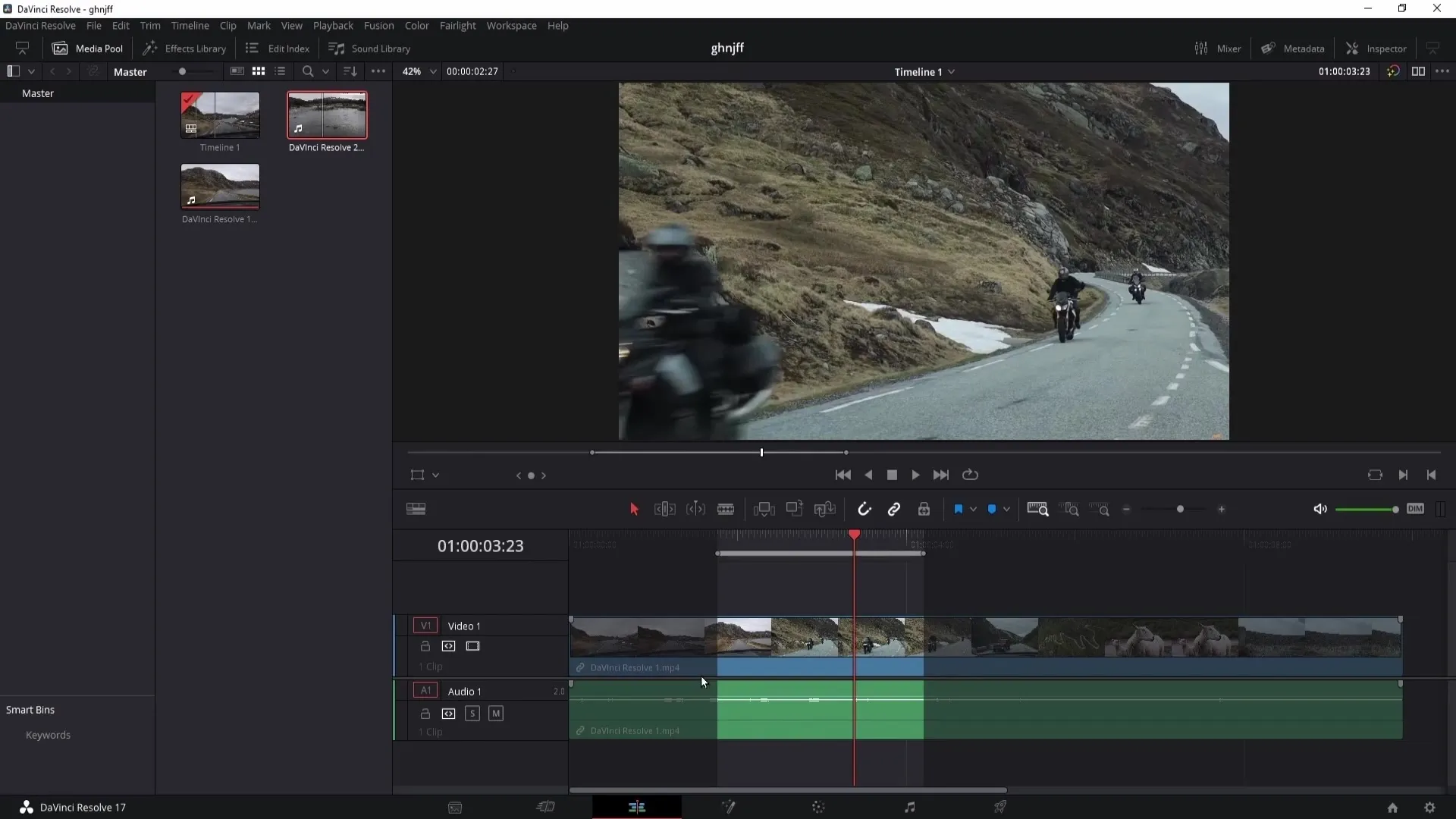Select the DaVinci Resolve 1 clip thumbnail
This screenshot has width=1456, height=819.
coord(220,187)
